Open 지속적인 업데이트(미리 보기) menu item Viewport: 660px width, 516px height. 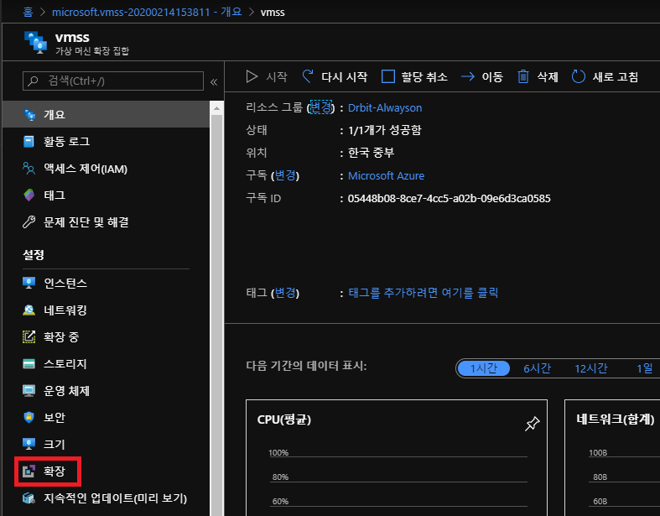106,498
